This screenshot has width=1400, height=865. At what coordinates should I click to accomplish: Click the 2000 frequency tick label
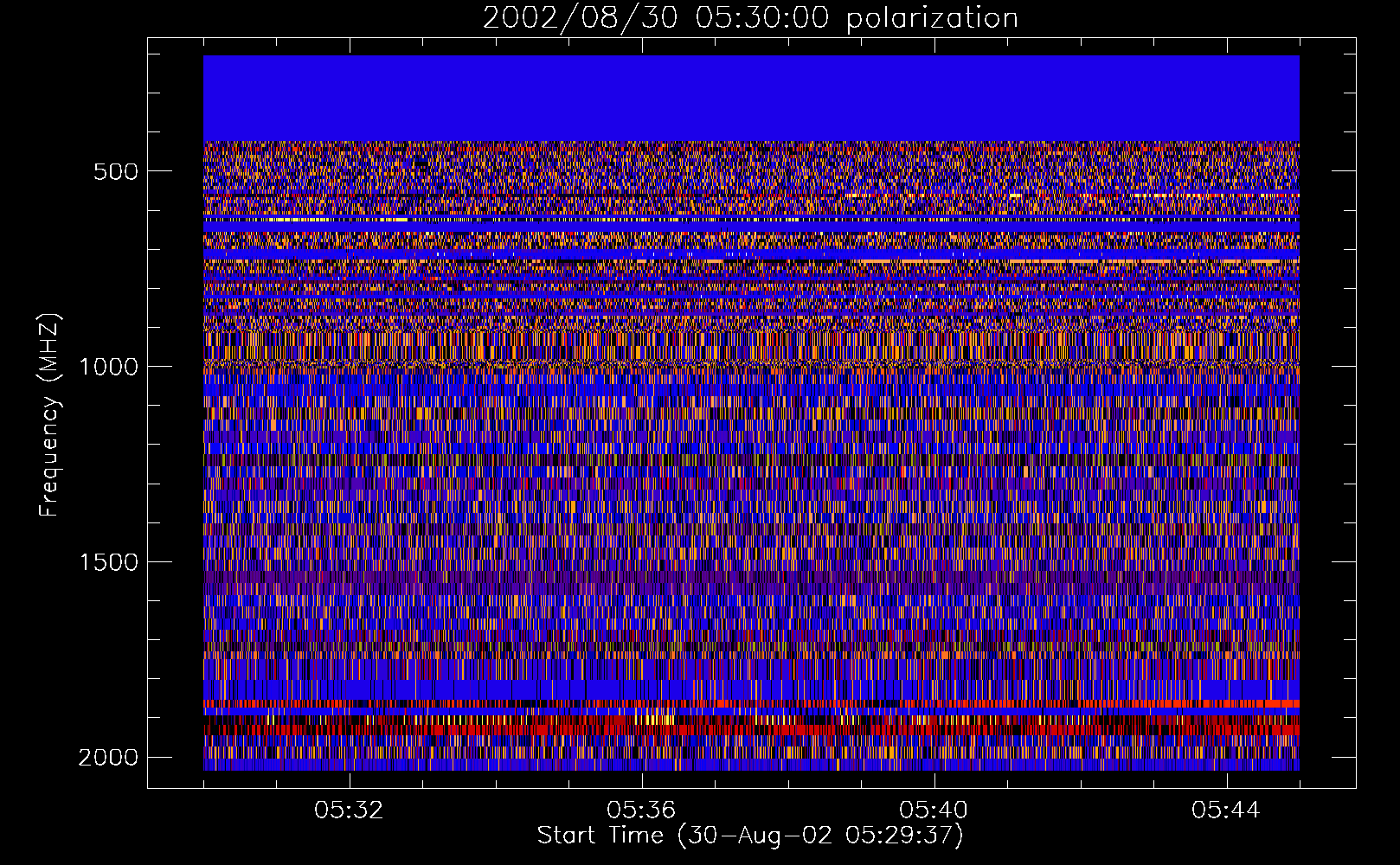(x=108, y=758)
